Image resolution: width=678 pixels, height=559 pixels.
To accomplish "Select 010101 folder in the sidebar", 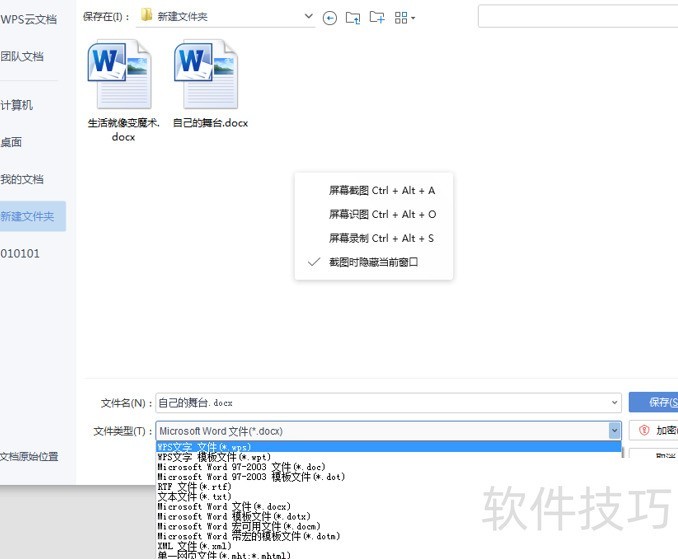I will click(20, 253).
